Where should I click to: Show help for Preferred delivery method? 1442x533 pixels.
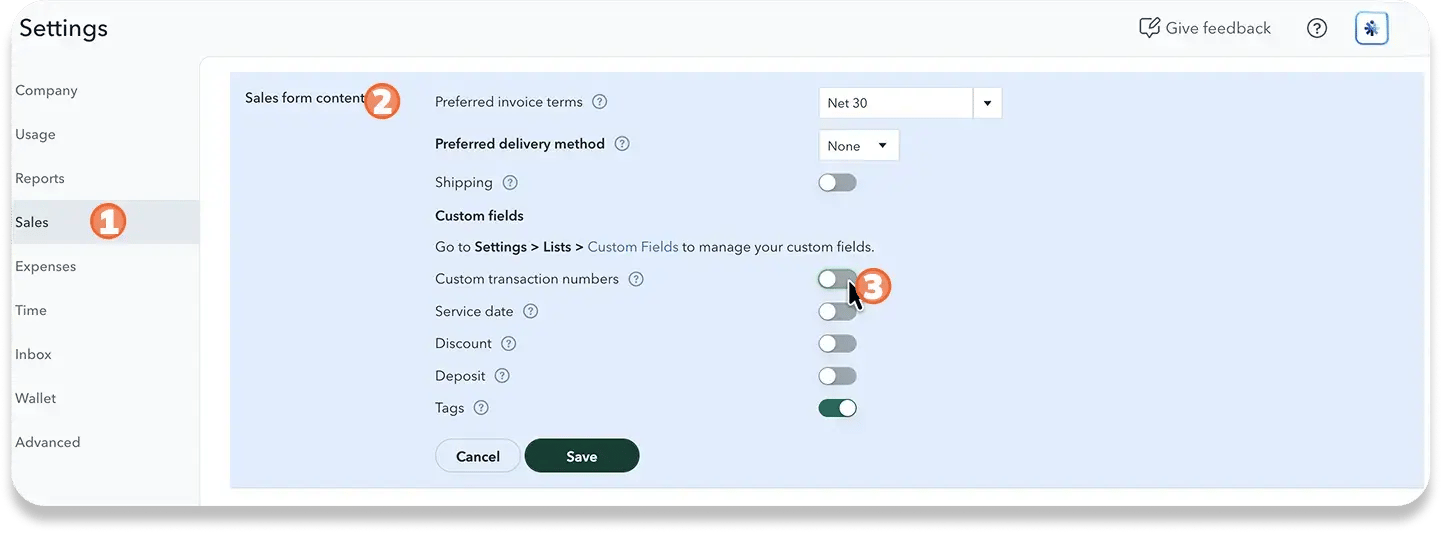pos(622,144)
